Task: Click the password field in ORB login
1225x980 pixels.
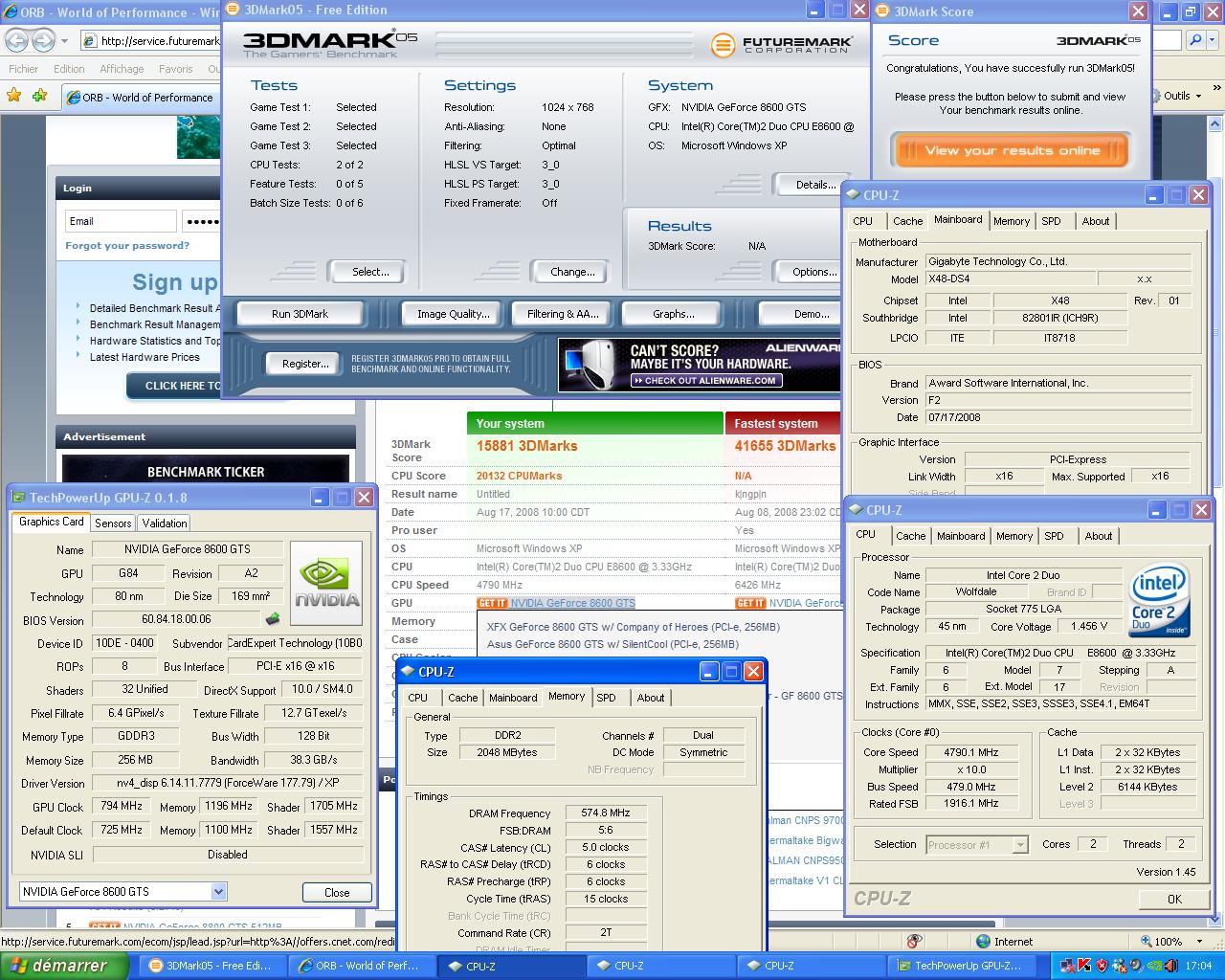Action: click(202, 221)
